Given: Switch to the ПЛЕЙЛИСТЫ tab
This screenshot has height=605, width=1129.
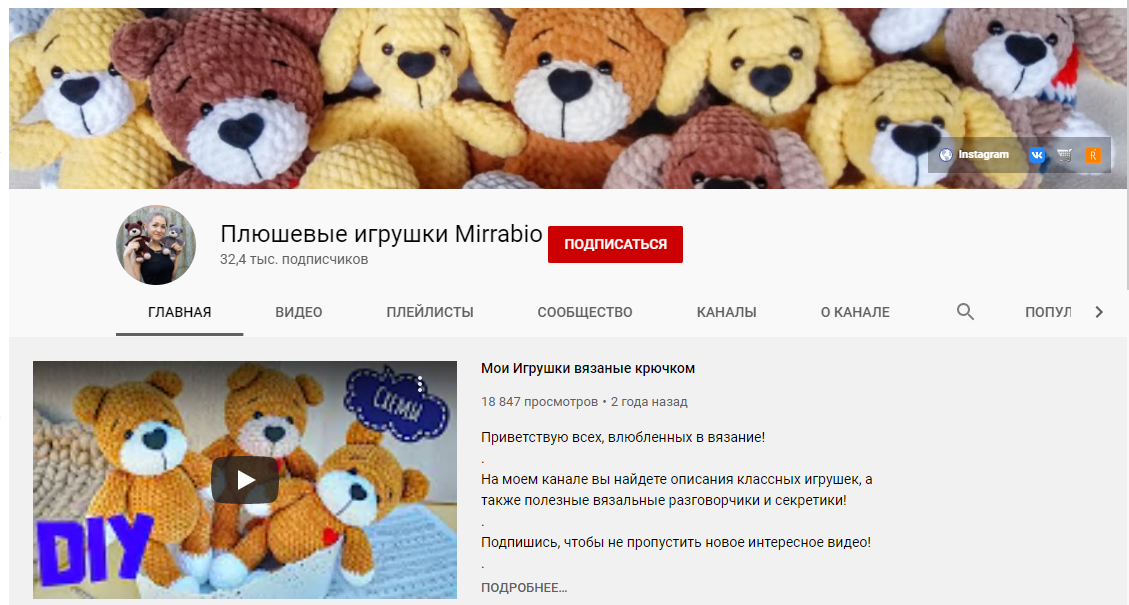Looking at the screenshot, I should click(430, 312).
